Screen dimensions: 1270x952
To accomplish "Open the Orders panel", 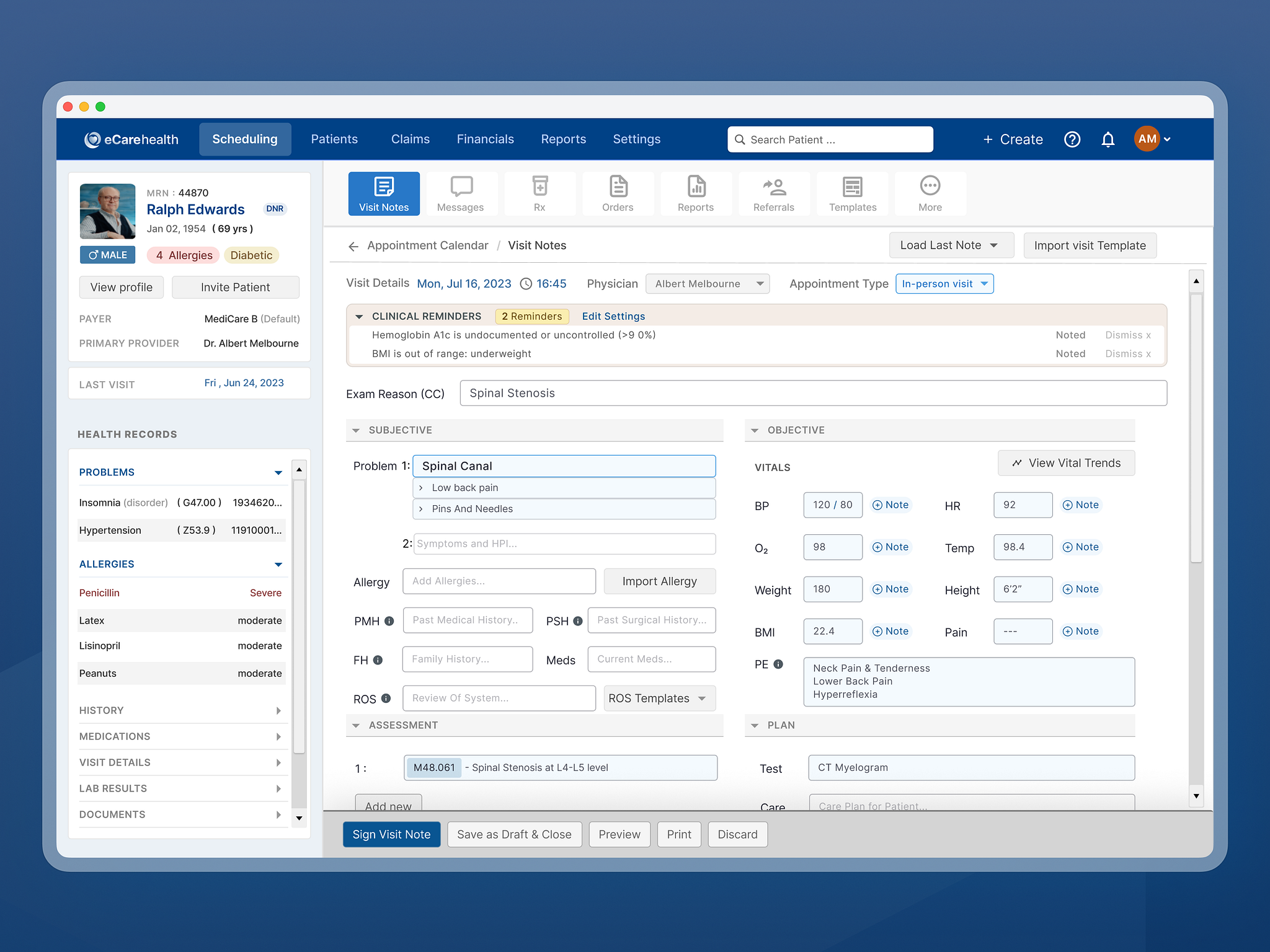I will pos(618,193).
